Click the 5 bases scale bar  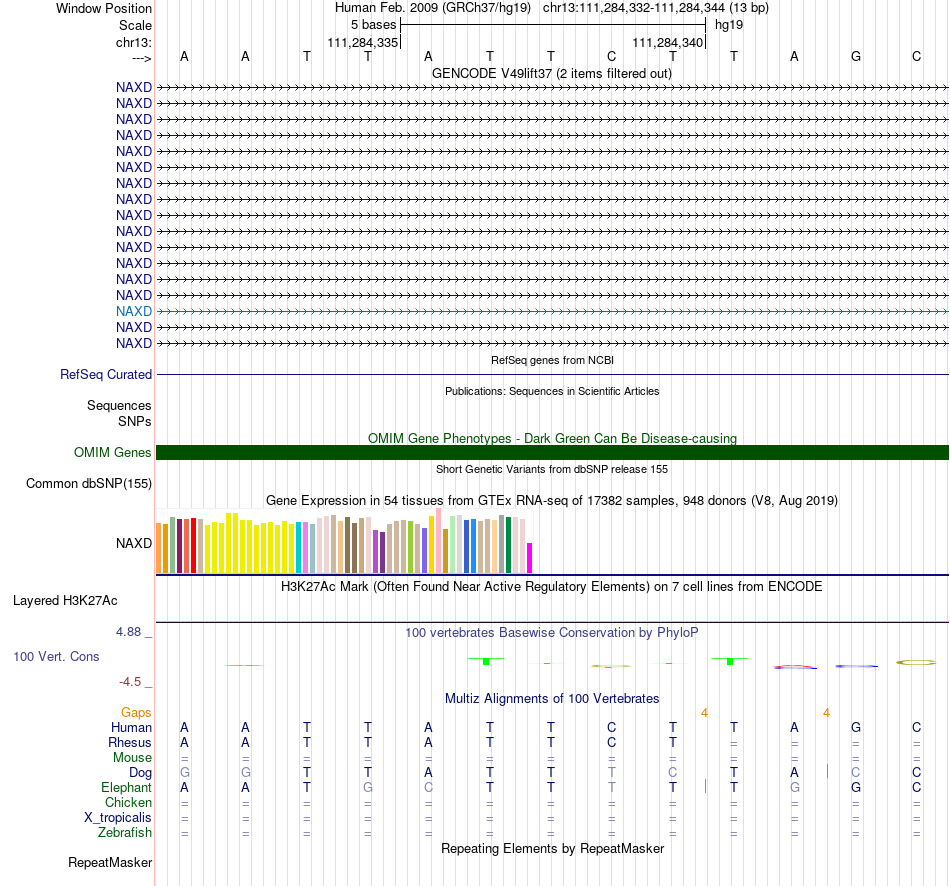(553, 25)
